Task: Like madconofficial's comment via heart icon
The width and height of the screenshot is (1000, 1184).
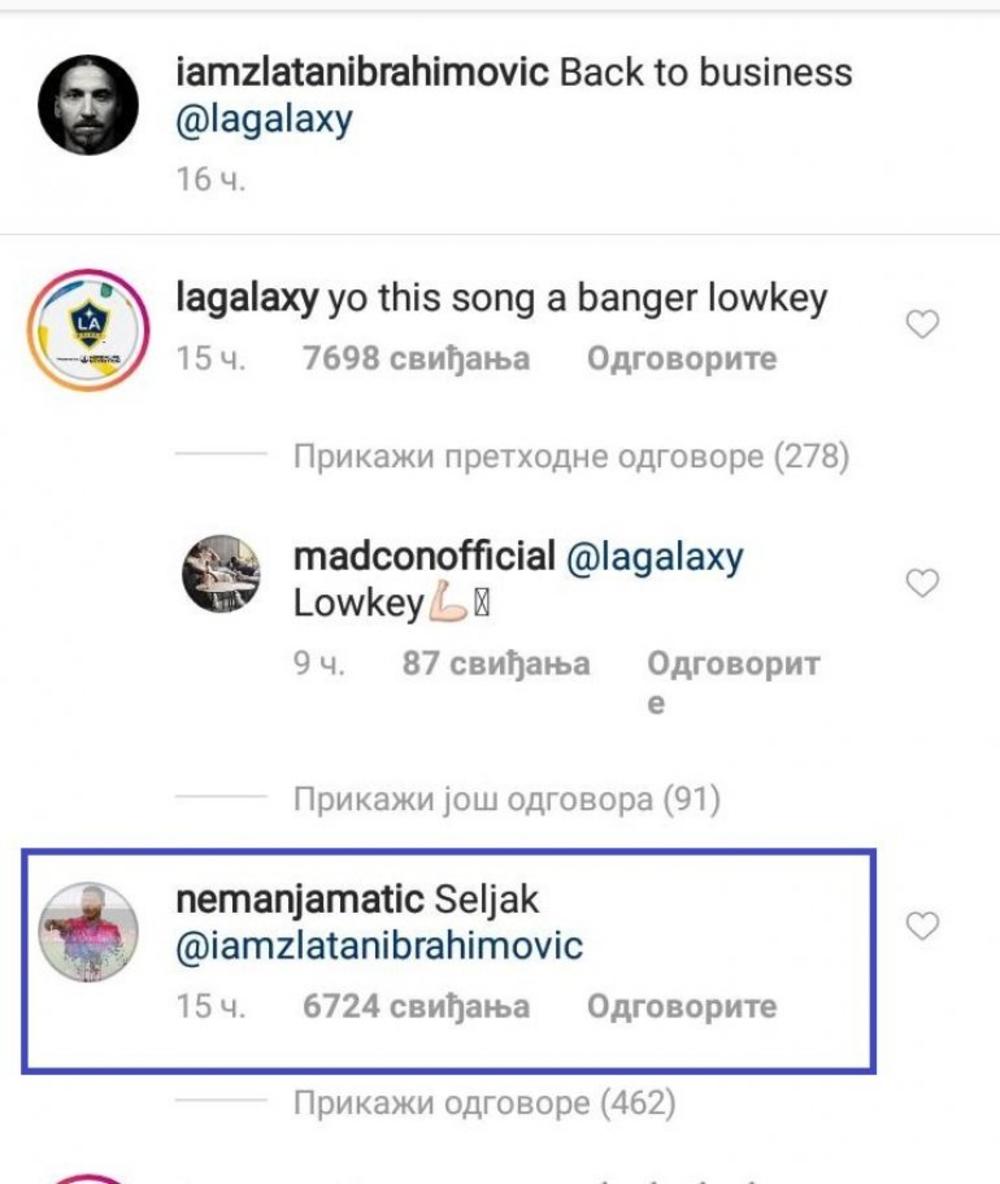Action: [x=921, y=584]
